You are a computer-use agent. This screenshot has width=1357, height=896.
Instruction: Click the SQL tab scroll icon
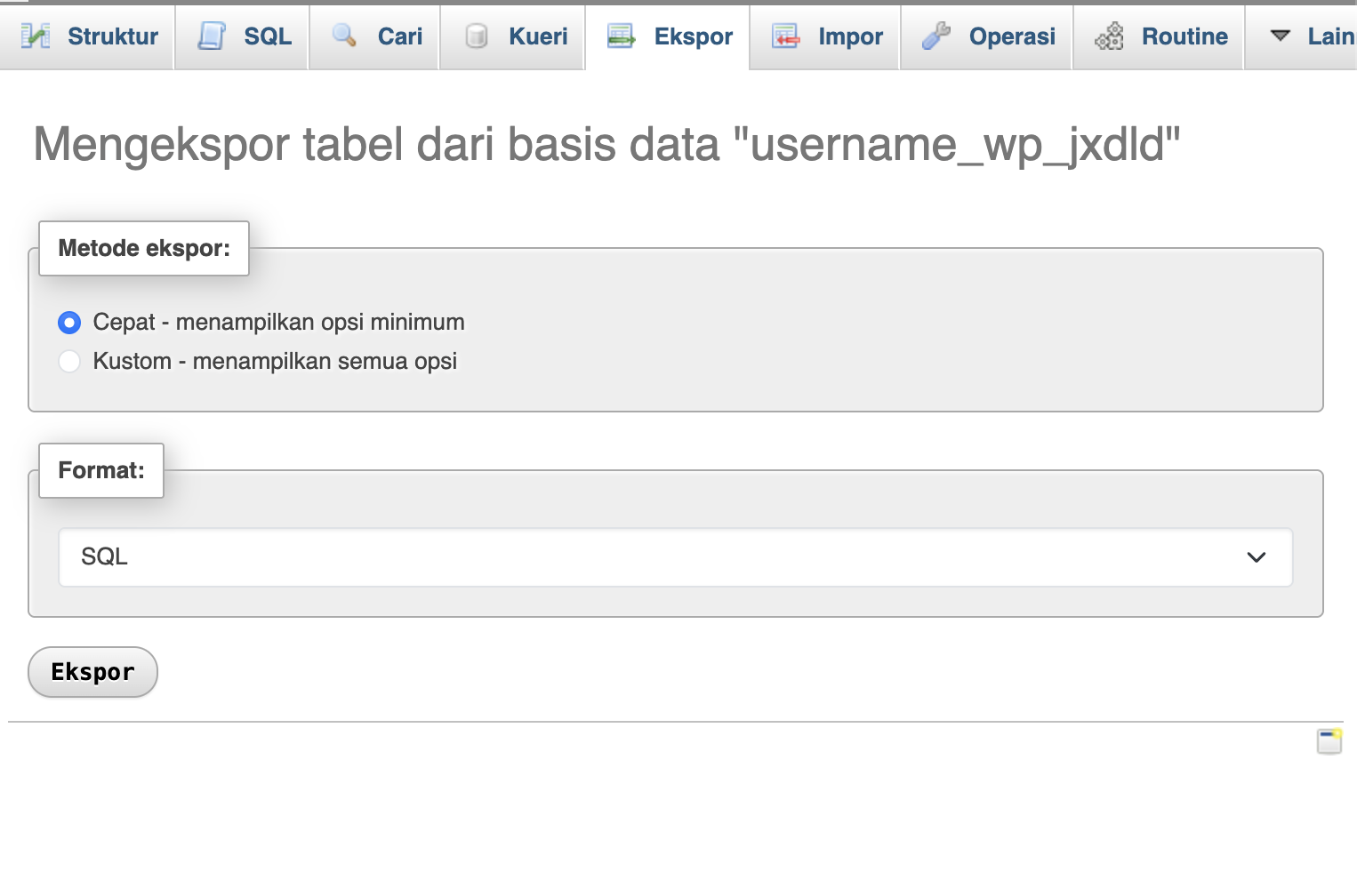(x=212, y=36)
